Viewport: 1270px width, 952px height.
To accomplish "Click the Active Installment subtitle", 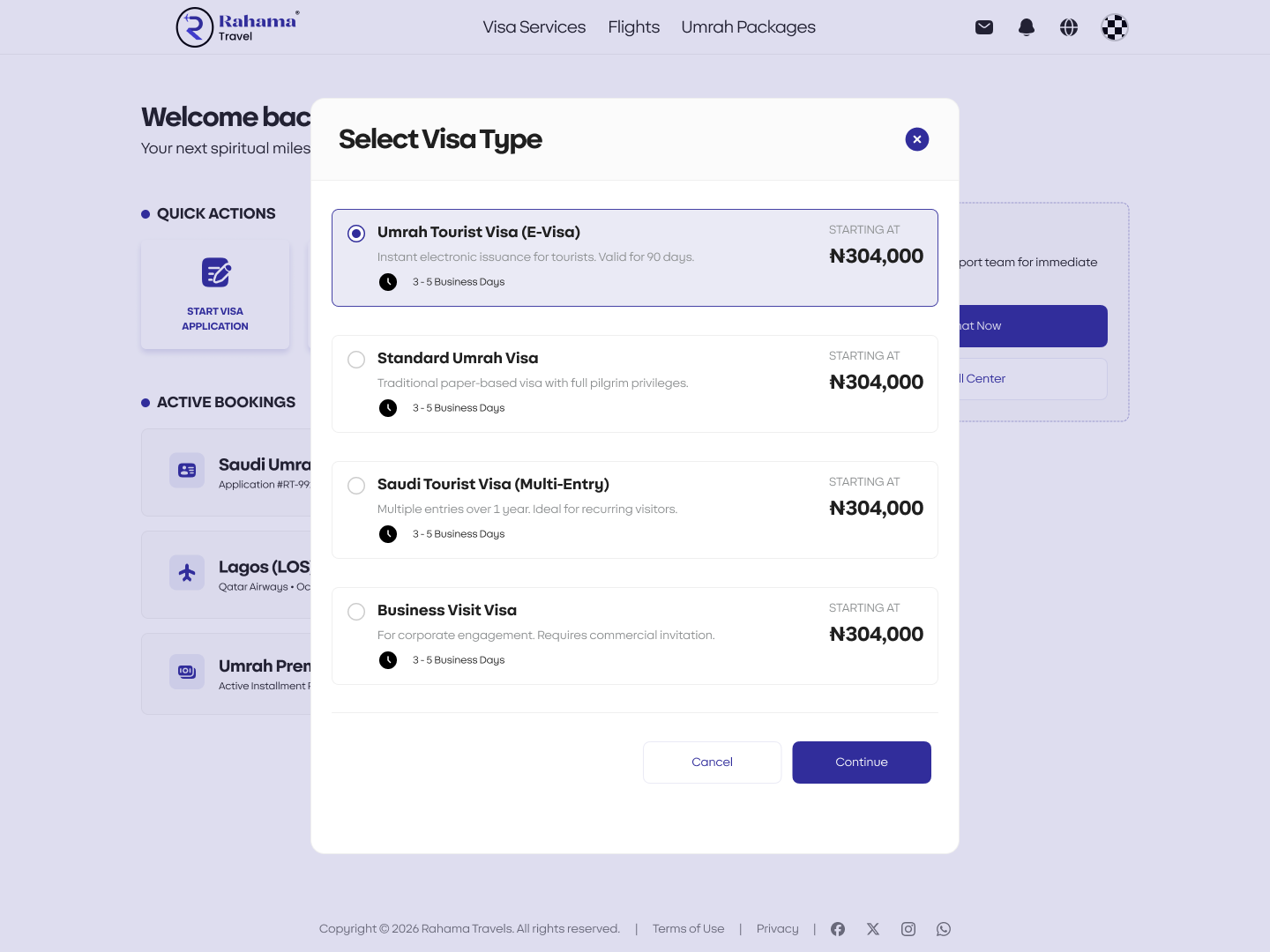I will 265,686.
